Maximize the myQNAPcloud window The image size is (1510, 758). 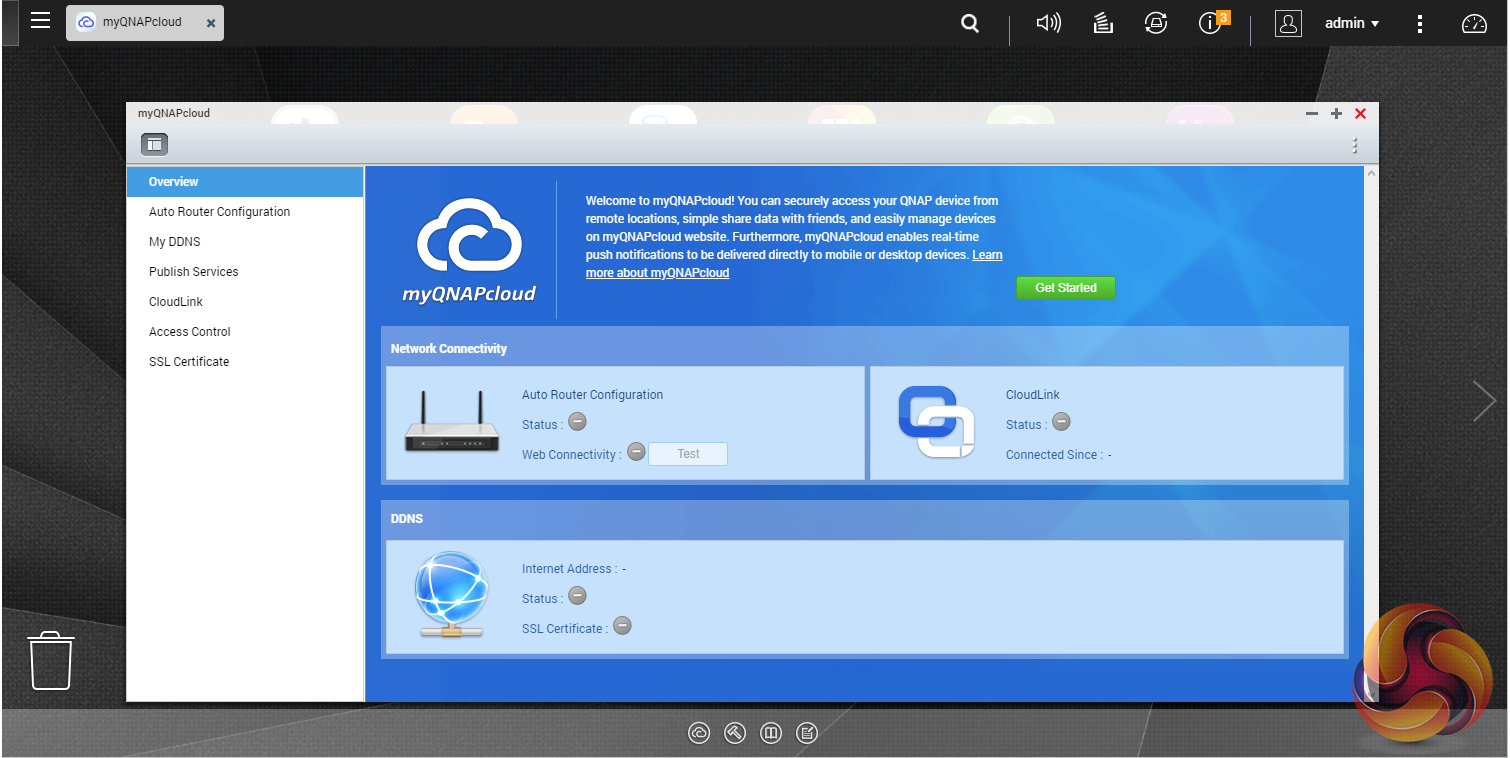tap(1336, 114)
